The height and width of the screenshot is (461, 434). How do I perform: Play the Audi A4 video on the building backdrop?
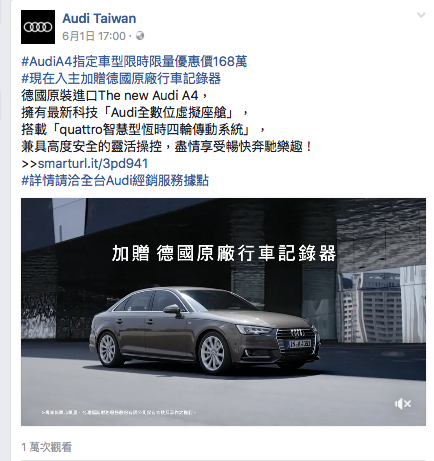pos(223,312)
